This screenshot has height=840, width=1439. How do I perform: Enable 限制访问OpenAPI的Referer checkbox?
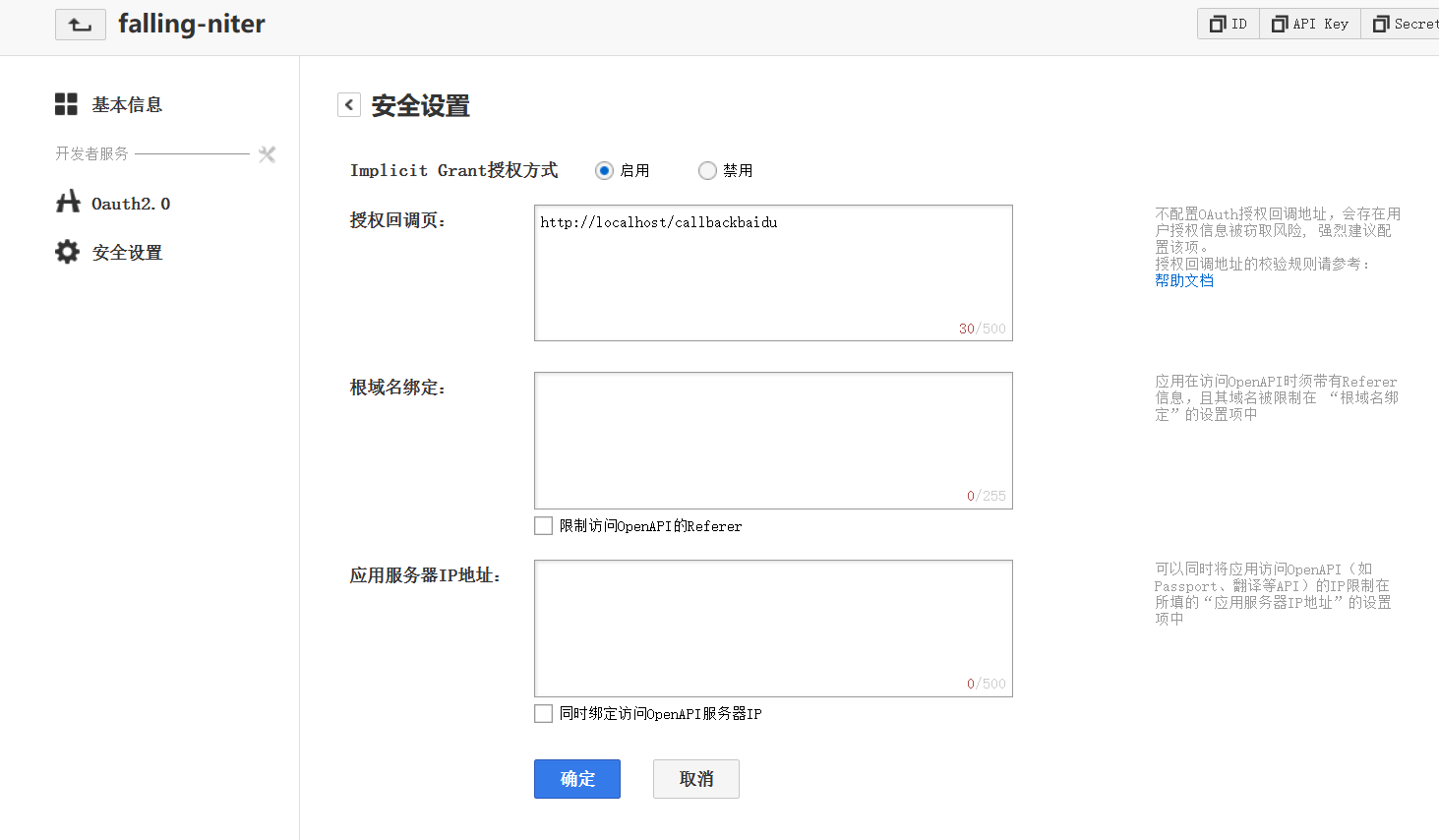tap(543, 526)
